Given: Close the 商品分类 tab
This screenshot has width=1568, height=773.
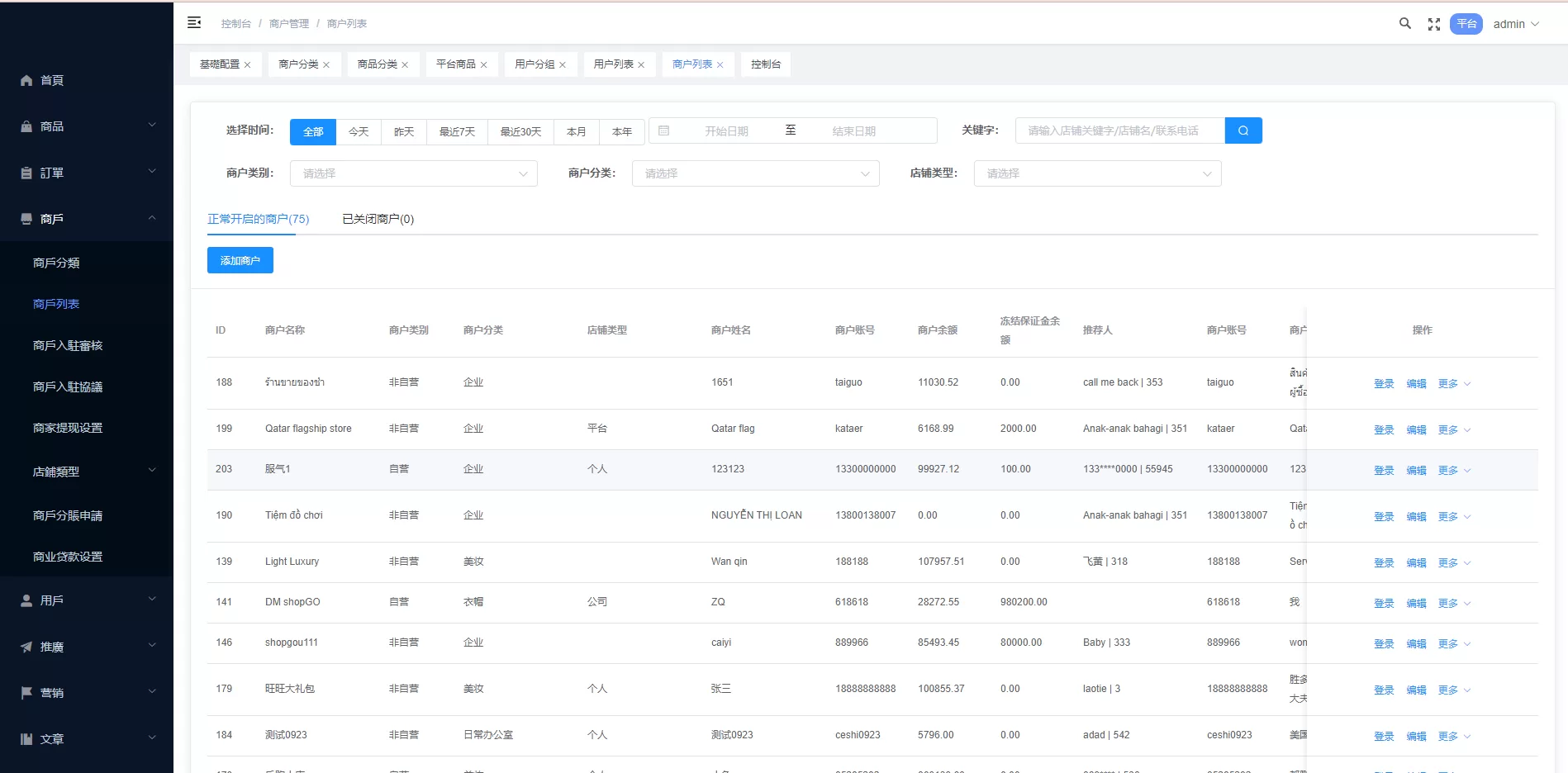Looking at the screenshot, I should click(405, 65).
